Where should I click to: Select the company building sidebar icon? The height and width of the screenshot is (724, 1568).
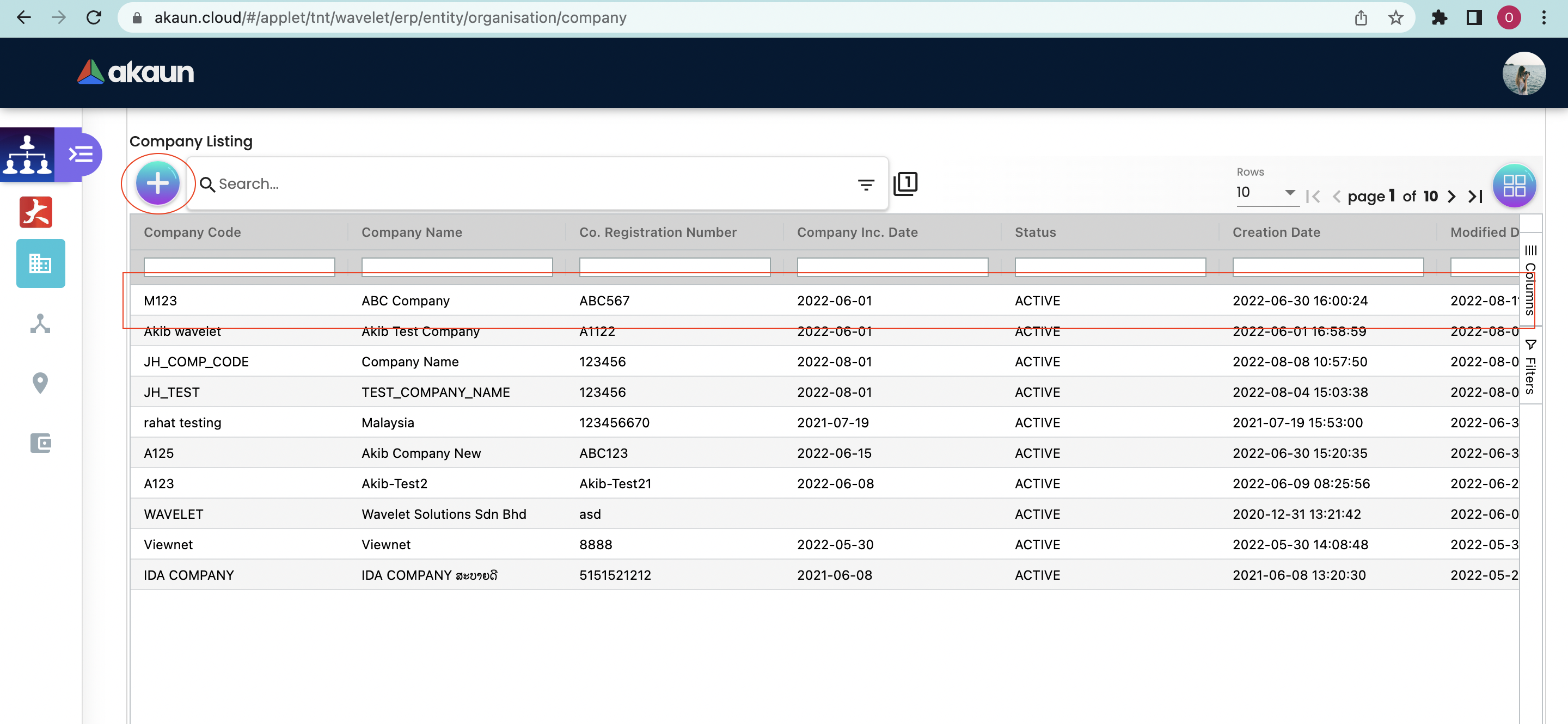pyautogui.click(x=40, y=263)
